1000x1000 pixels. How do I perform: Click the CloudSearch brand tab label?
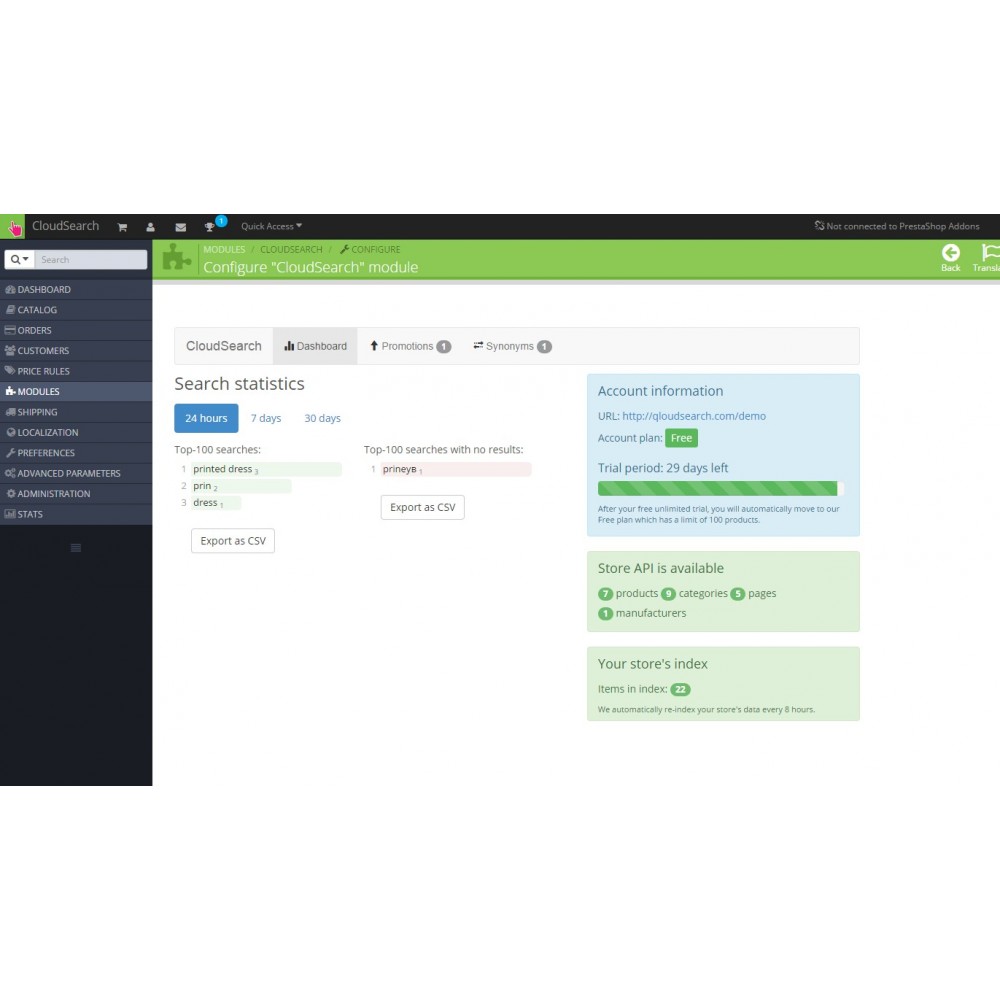tap(224, 346)
